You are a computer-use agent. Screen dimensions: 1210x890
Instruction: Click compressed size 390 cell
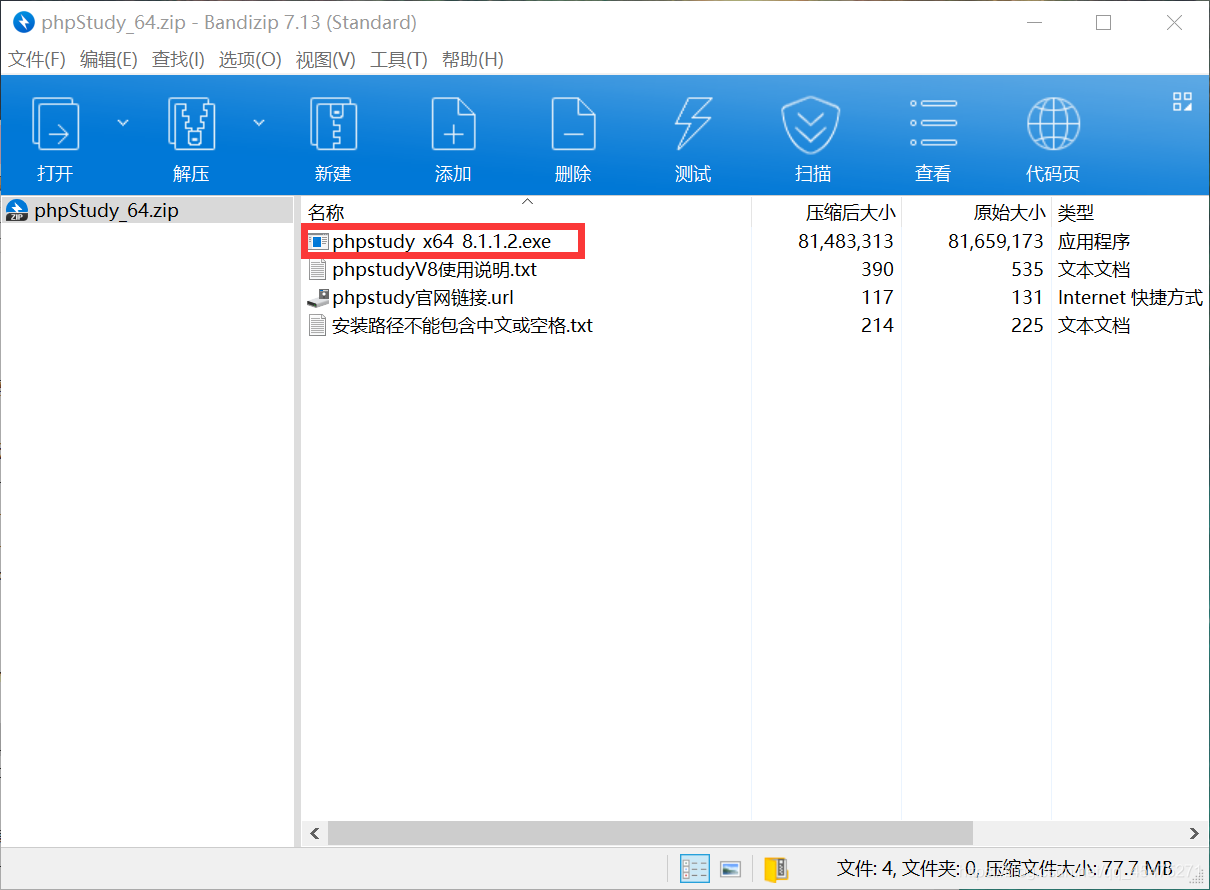pyautogui.click(x=877, y=269)
